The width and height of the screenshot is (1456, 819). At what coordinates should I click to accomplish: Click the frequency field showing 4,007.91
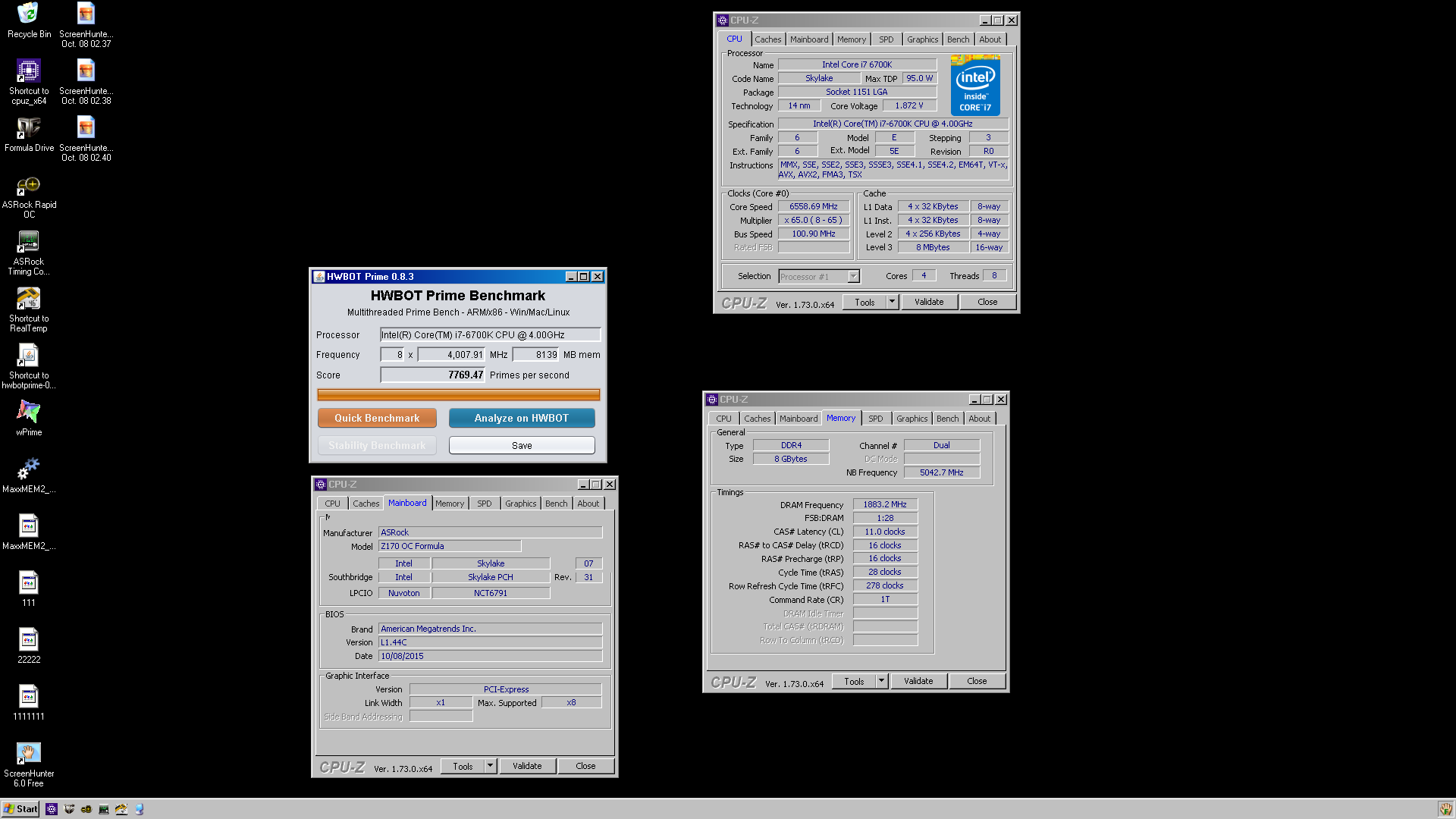pyautogui.click(x=451, y=354)
